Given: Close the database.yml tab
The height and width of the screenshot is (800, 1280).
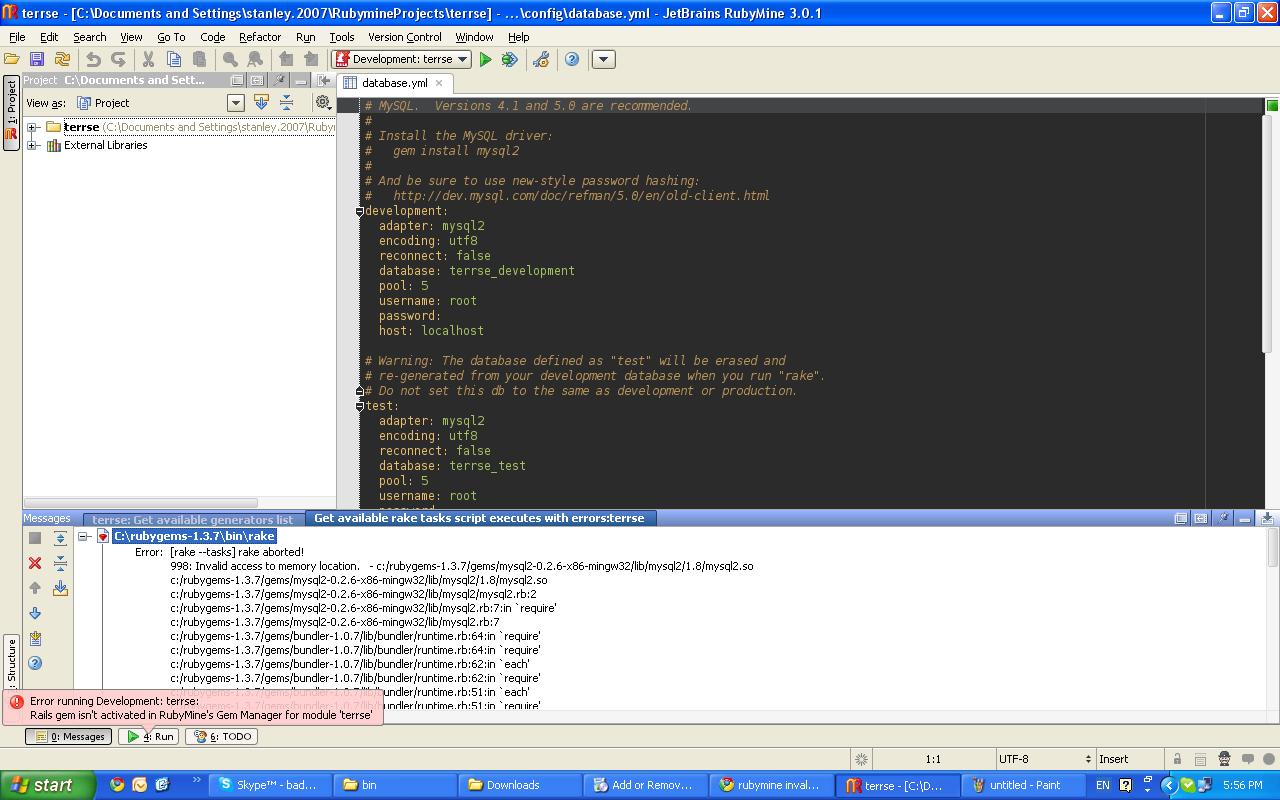Looking at the screenshot, I should 439,83.
